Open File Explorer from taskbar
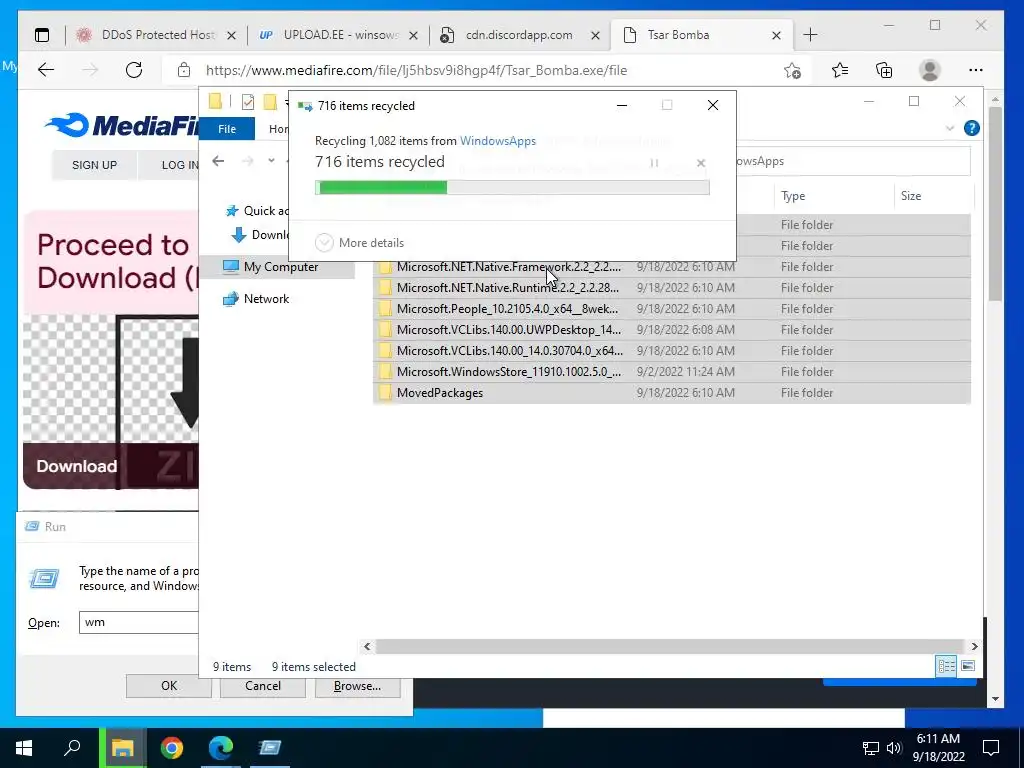 [x=123, y=748]
